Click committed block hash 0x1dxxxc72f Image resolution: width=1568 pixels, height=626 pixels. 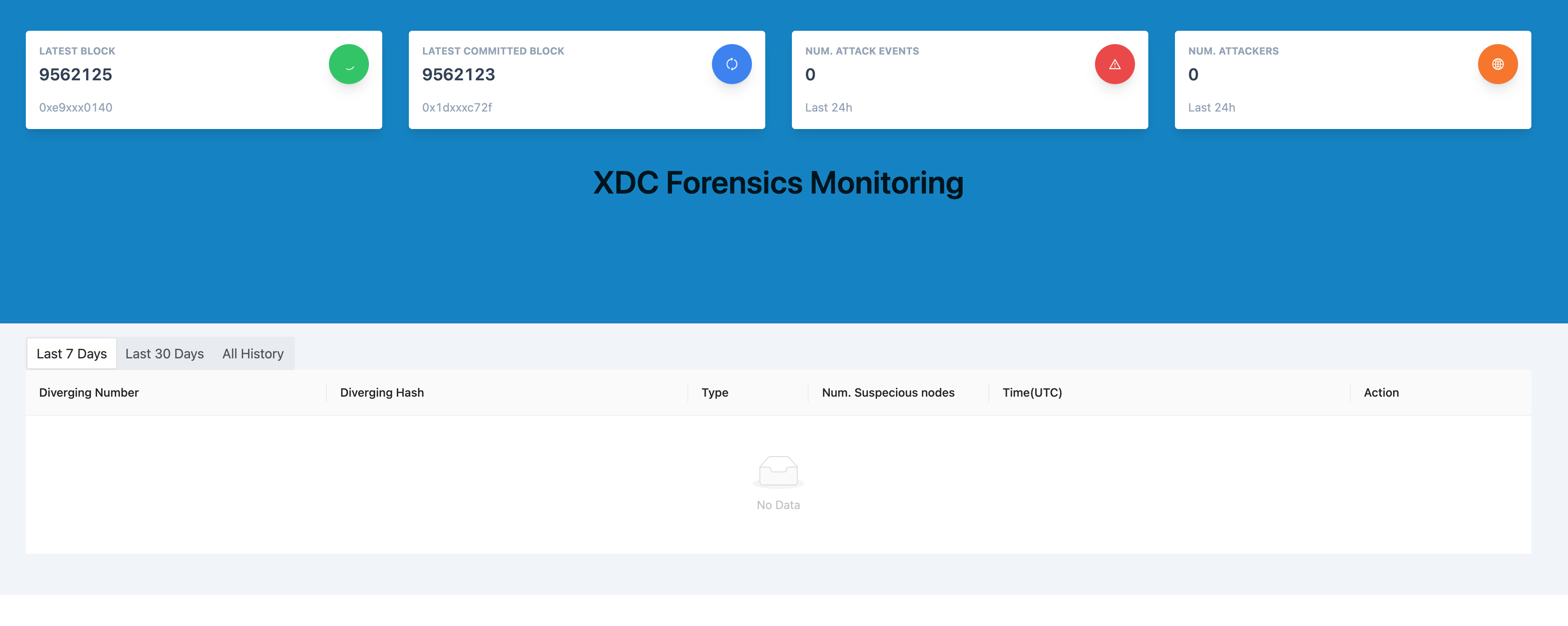[456, 108]
